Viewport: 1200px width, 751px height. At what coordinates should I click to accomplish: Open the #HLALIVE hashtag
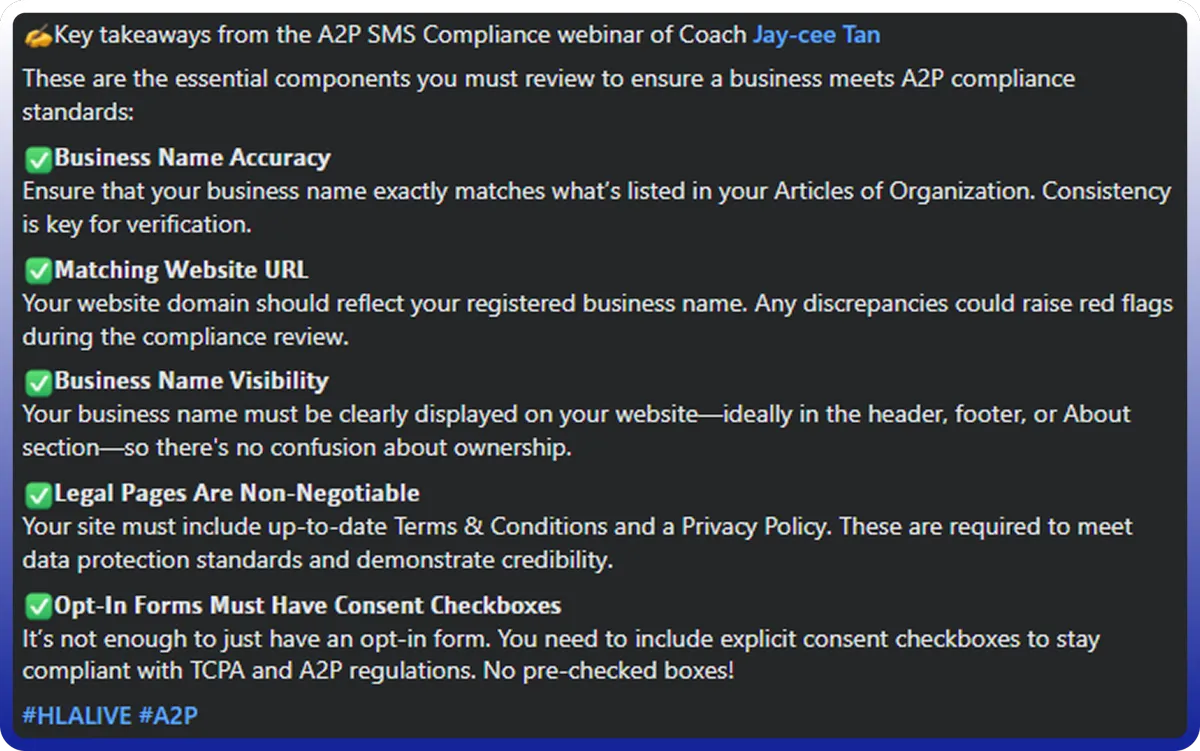(76, 715)
